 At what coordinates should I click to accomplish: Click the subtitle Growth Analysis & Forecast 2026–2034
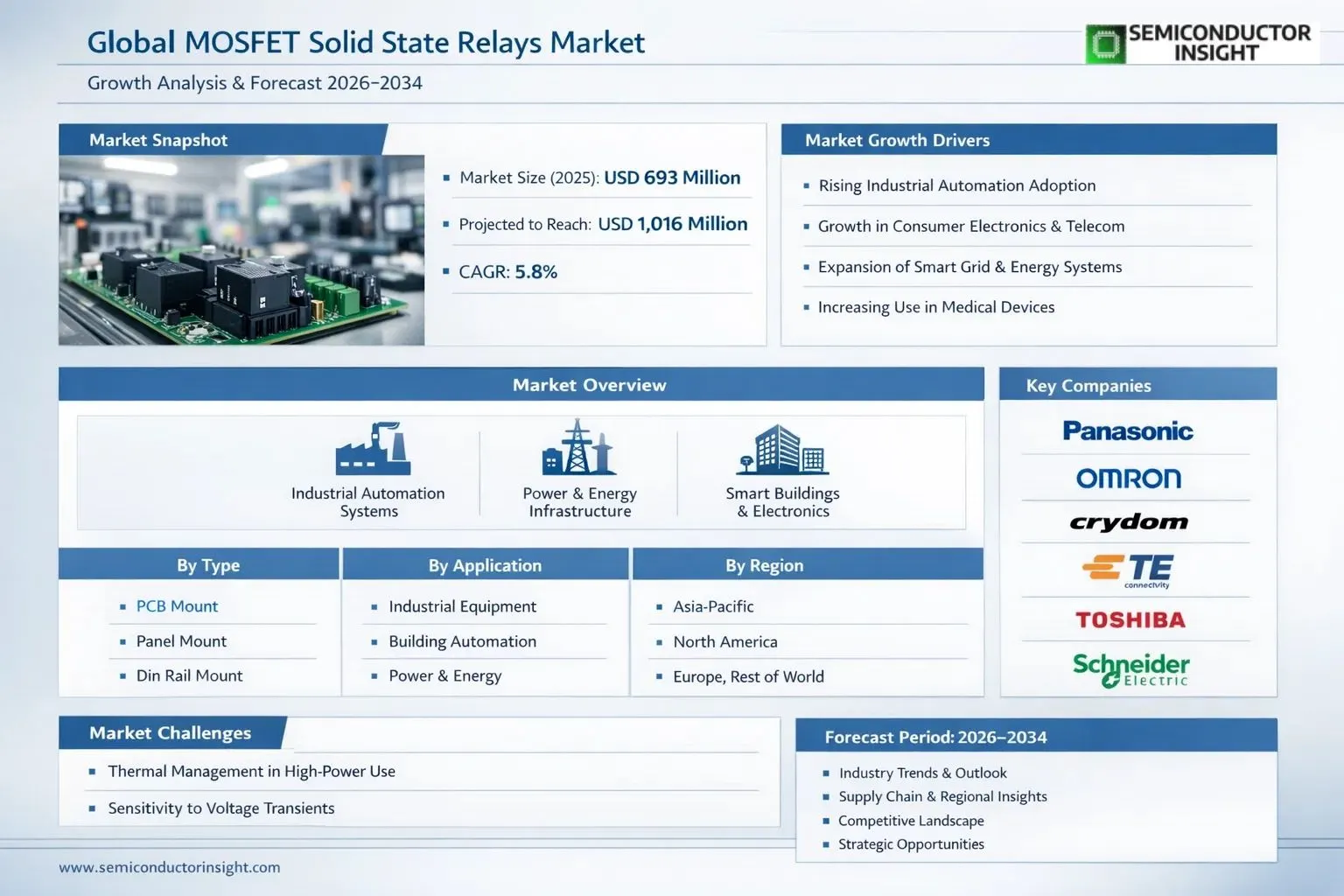(255, 83)
